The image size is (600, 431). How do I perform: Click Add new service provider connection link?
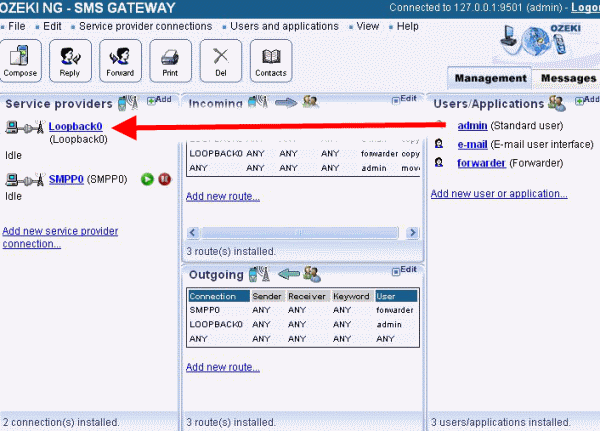[x=60, y=237]
